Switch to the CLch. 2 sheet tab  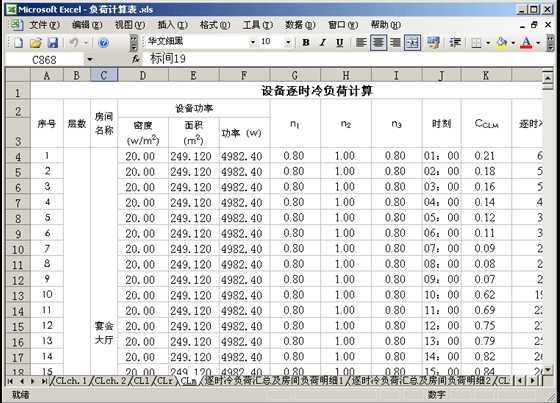[x=110, y=381]
